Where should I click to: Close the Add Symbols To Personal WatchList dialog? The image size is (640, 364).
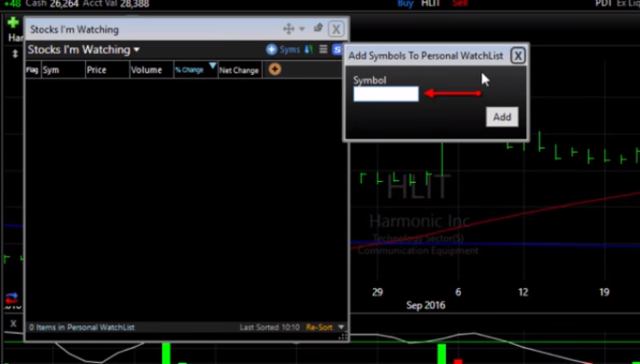[x=518, y=55]
